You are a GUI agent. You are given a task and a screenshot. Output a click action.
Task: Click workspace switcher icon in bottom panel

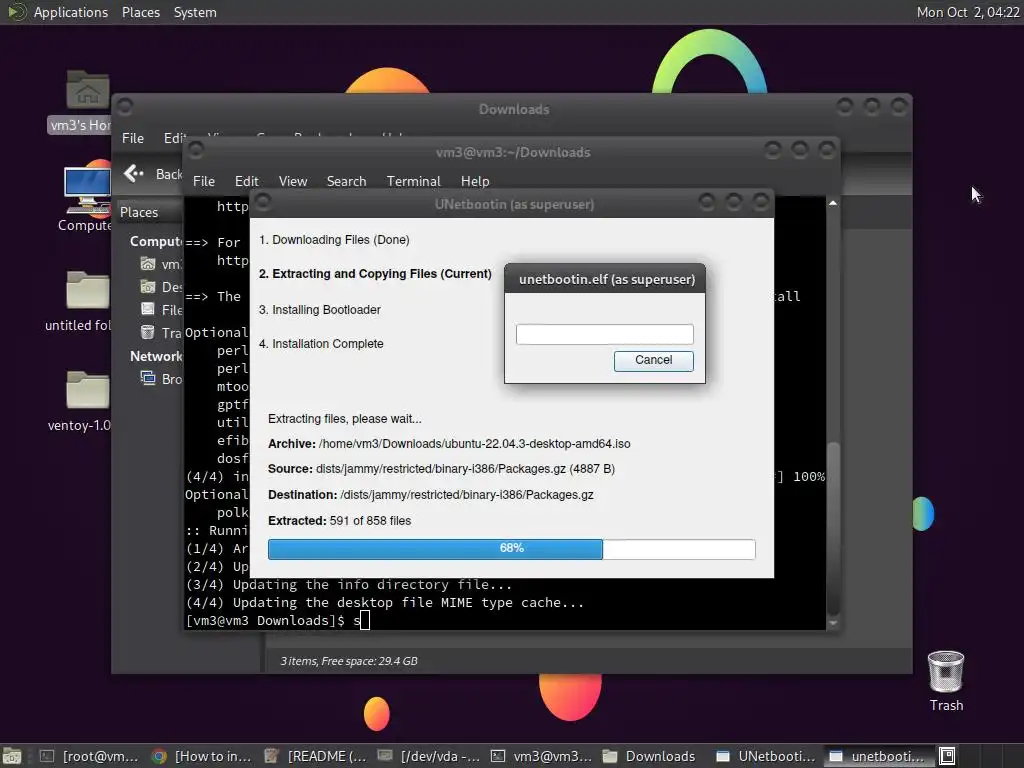[947, 756]
